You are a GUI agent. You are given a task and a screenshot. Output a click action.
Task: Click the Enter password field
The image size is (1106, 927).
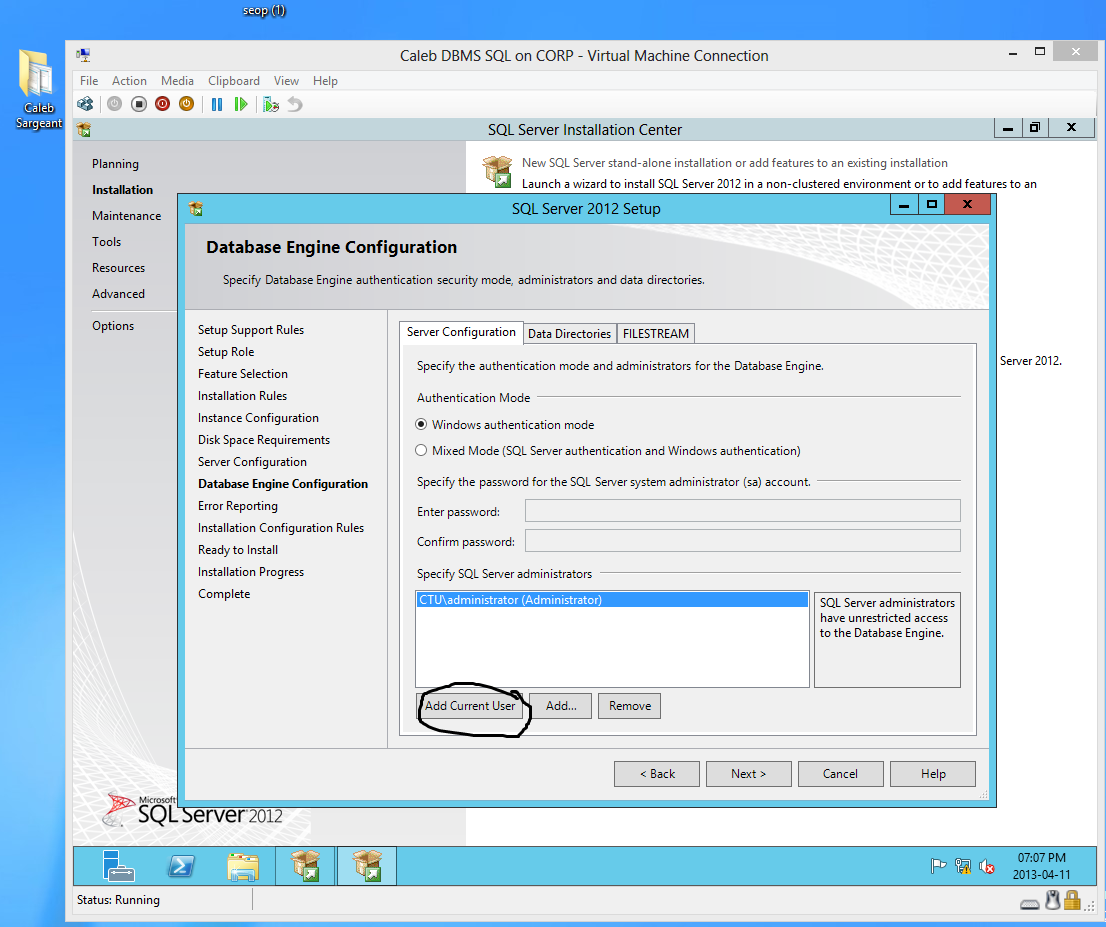pyautogui.click(x=743, y=511)
